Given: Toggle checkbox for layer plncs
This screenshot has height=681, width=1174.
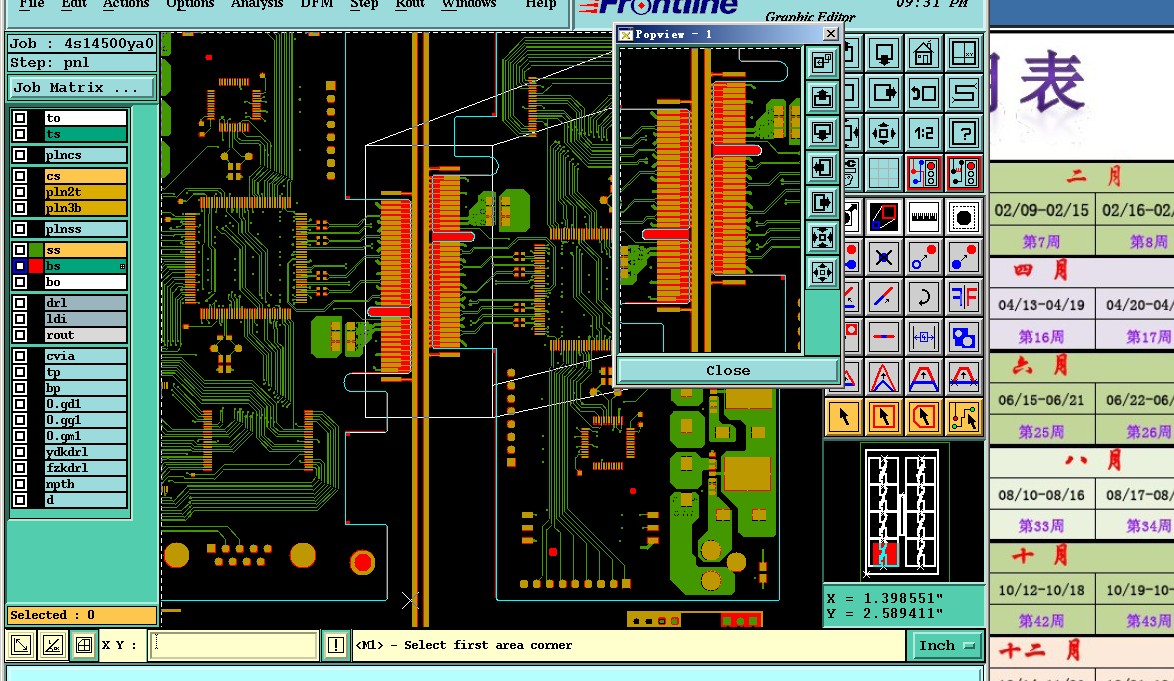Looking at the screenshot, I should [x=20, y=155].
